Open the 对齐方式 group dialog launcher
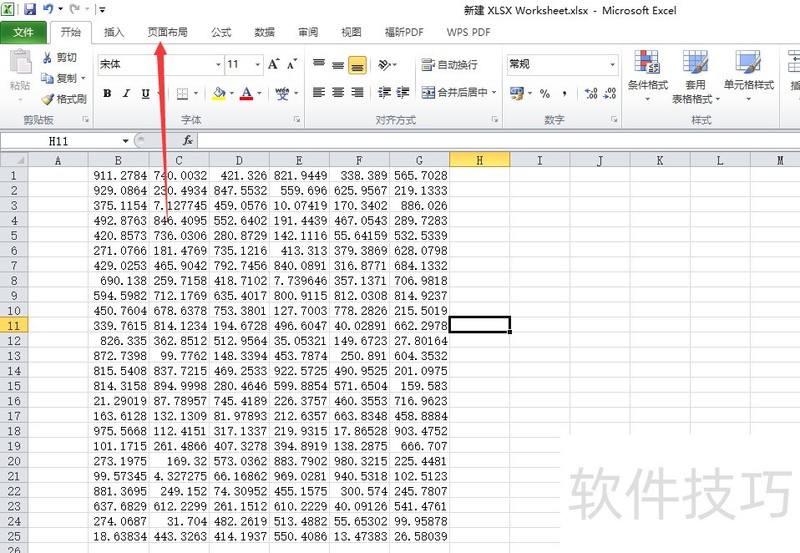The height and width of the screenshot is (553, 800). click(494, 119)
